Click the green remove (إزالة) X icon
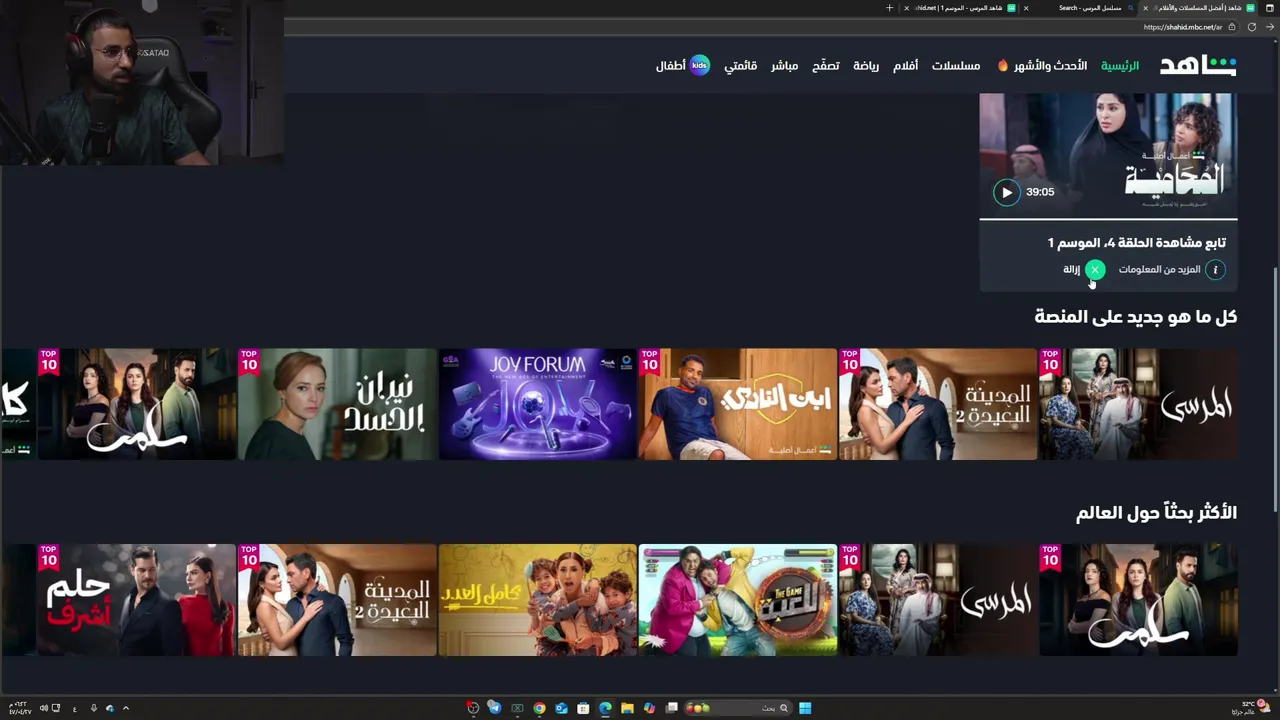The height and width of the screenshot is (720, 1280). tap(1095, 269)
